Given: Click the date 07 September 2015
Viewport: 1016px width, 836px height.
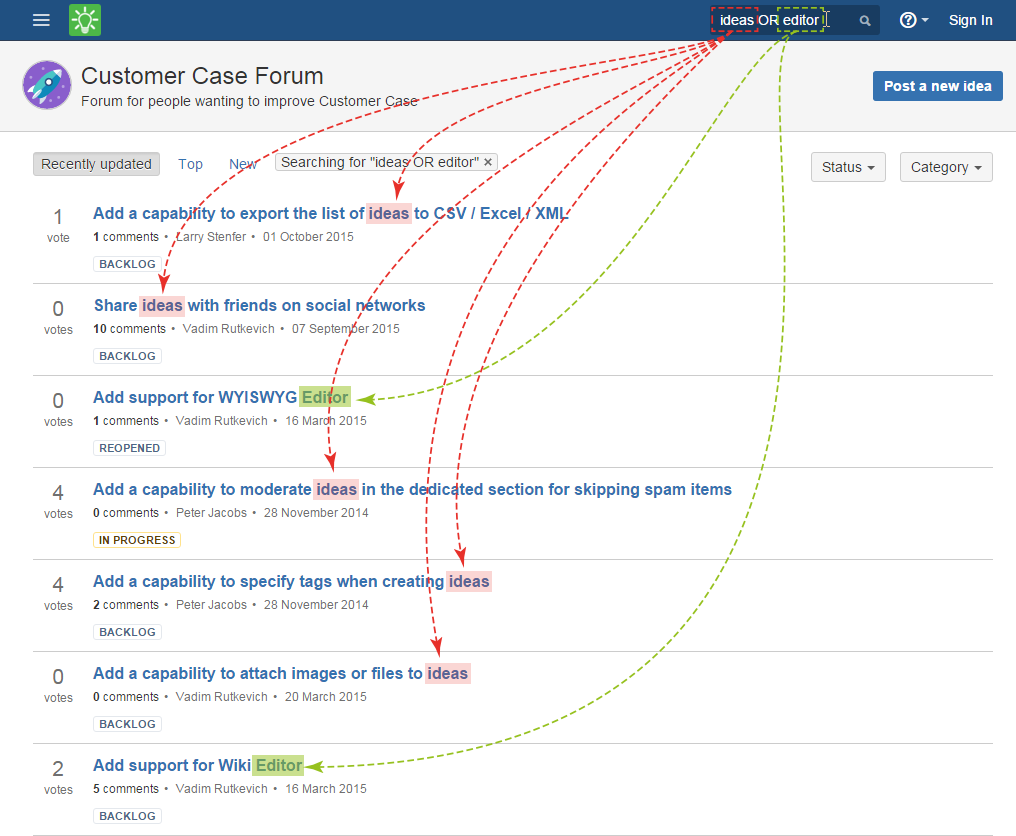Looking at the screenshot, I should (345, 329).
